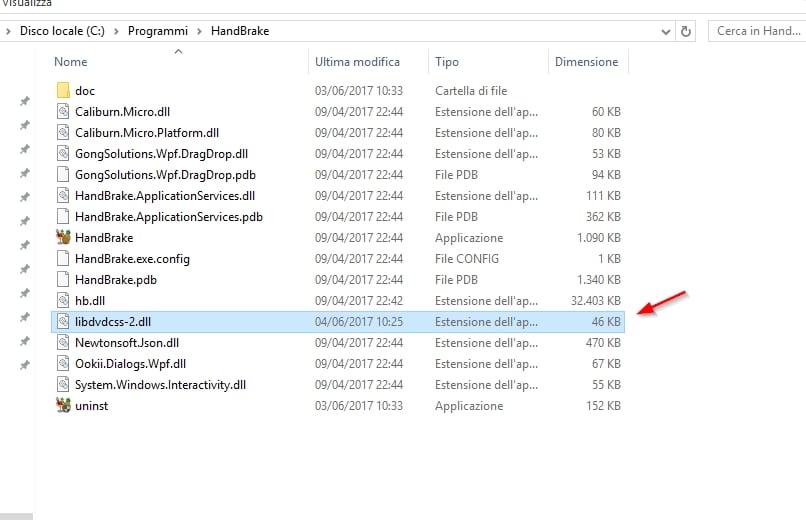
Task: Click the type label File CONFIG
Action: coord(467,258)
